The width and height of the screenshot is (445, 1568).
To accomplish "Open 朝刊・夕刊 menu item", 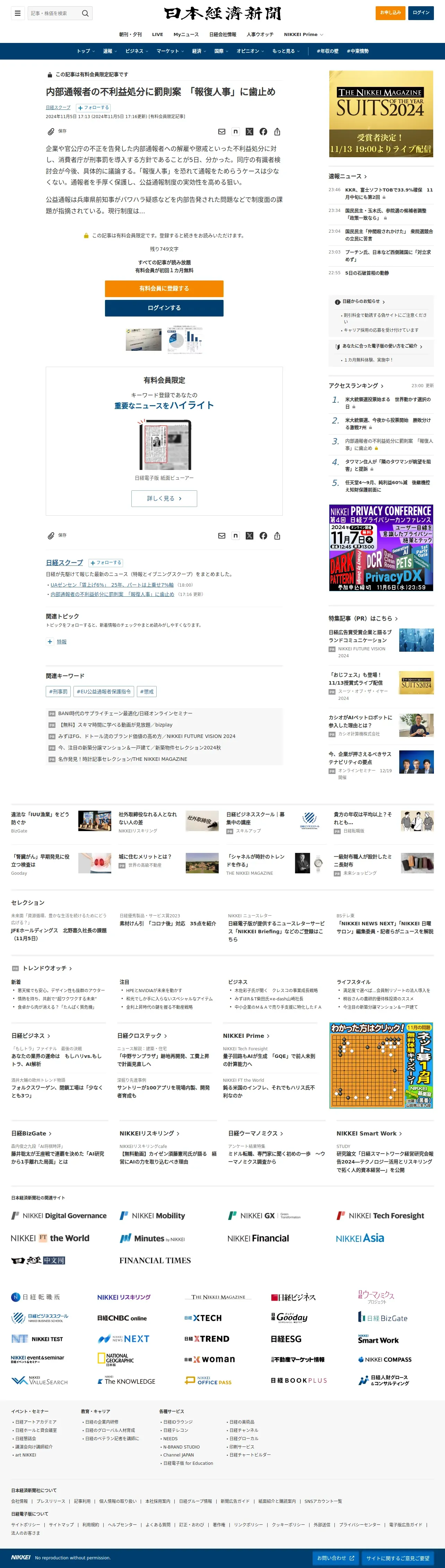I will [130, 35].
